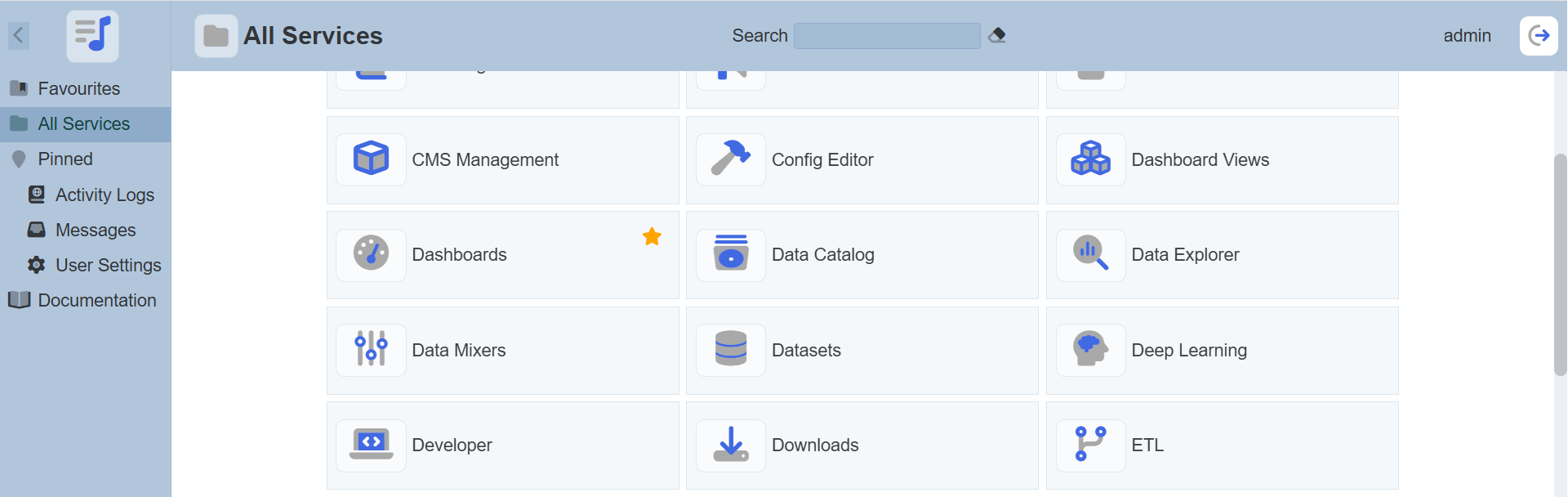The width and height of the screenshot is (1568, 497).
Task: Collapse the sidebar with the back chevron
Action: pyautogui.click(x=19, y=35)
